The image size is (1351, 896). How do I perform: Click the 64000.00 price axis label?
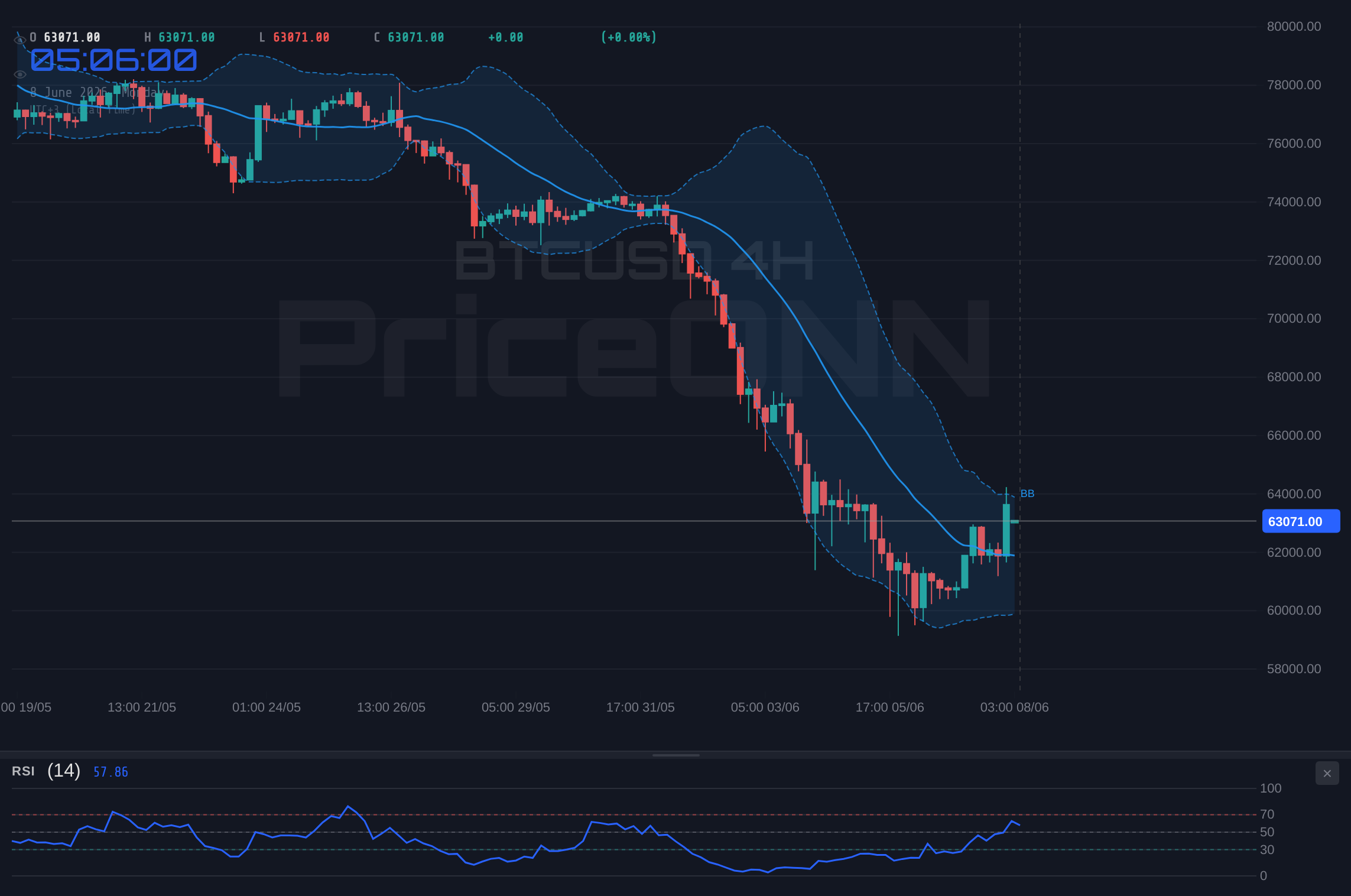tap(1294, 494)
